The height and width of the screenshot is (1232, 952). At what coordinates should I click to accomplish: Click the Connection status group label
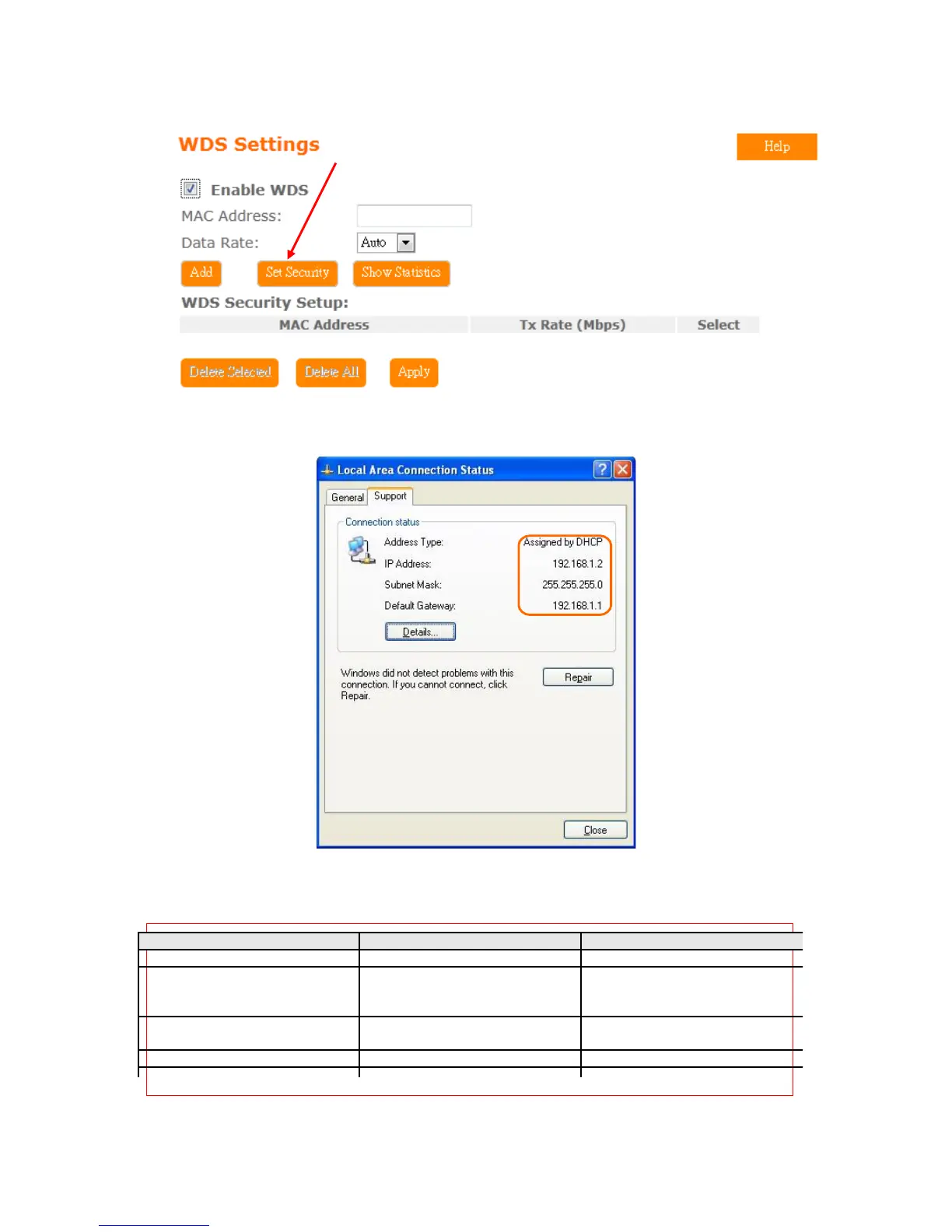[382, 522]
